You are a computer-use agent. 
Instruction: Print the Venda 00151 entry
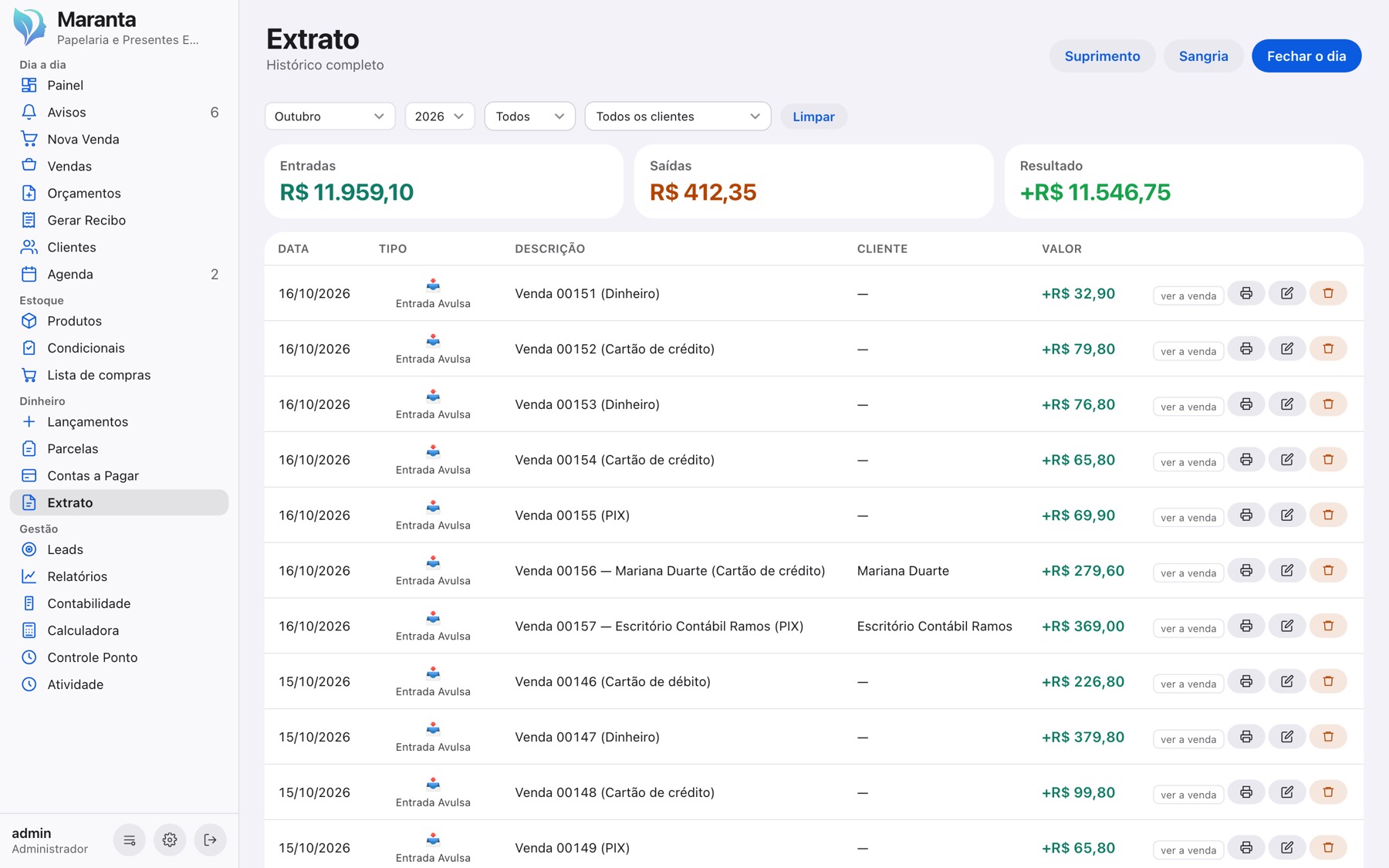coord(1246,293)
